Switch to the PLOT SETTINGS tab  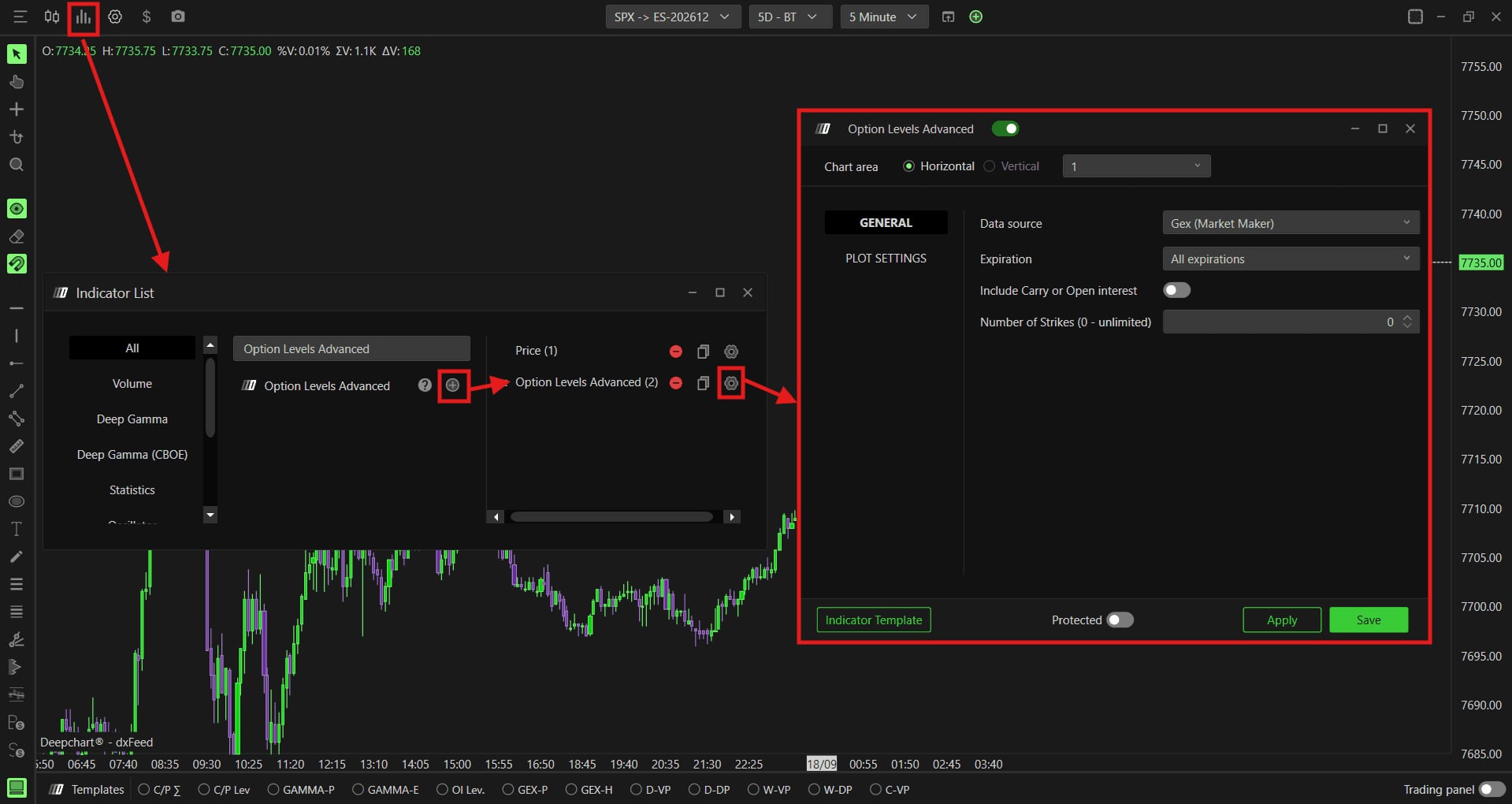tap(886, 259)
